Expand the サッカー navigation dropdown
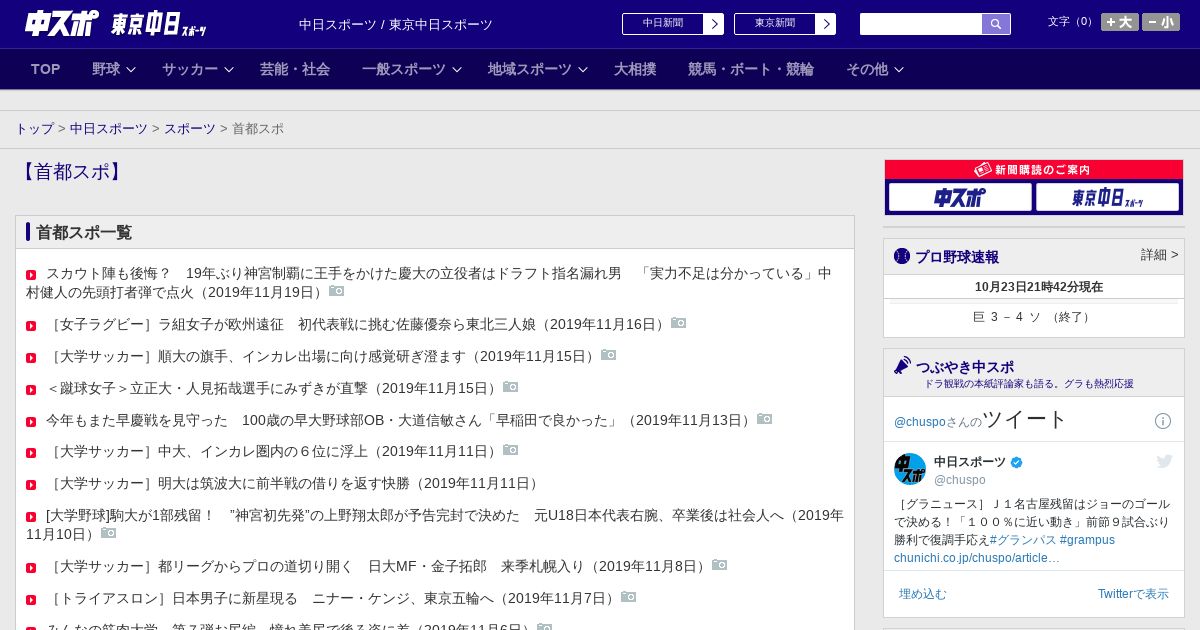 coord(198,69)
